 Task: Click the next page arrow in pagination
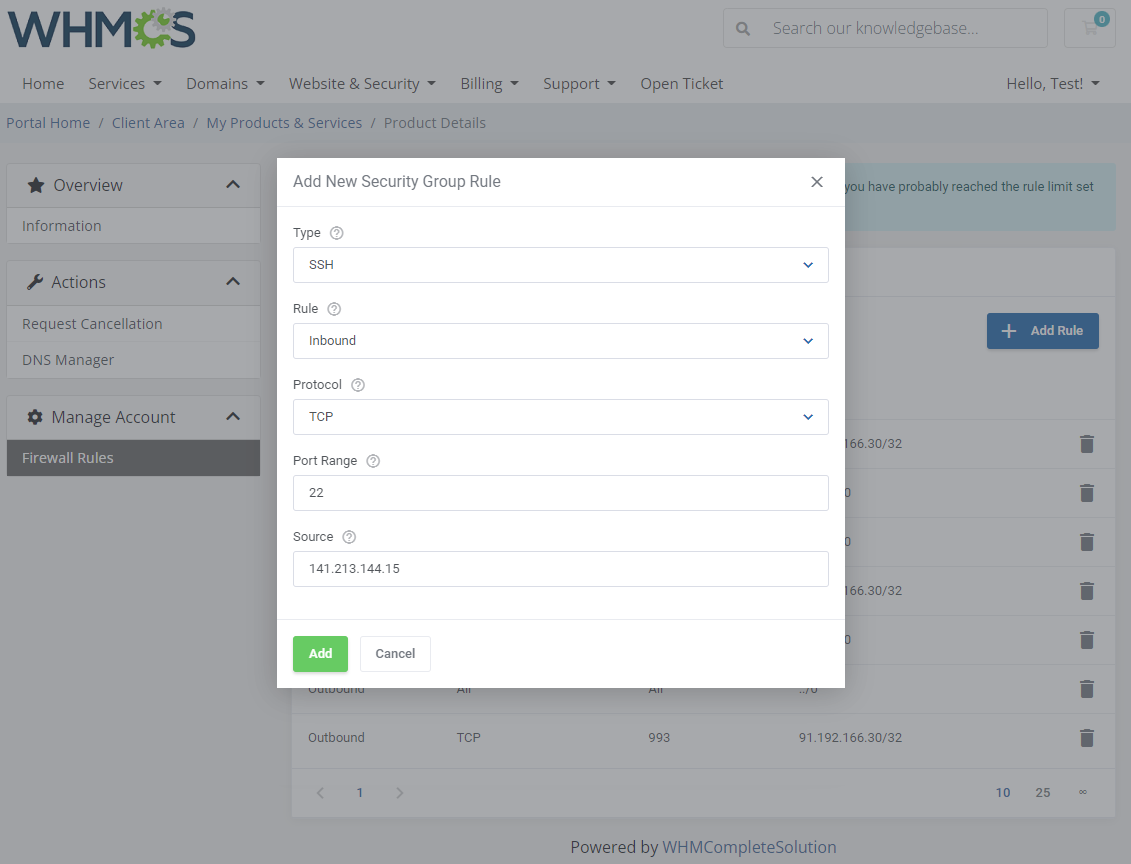coord(399,792)
